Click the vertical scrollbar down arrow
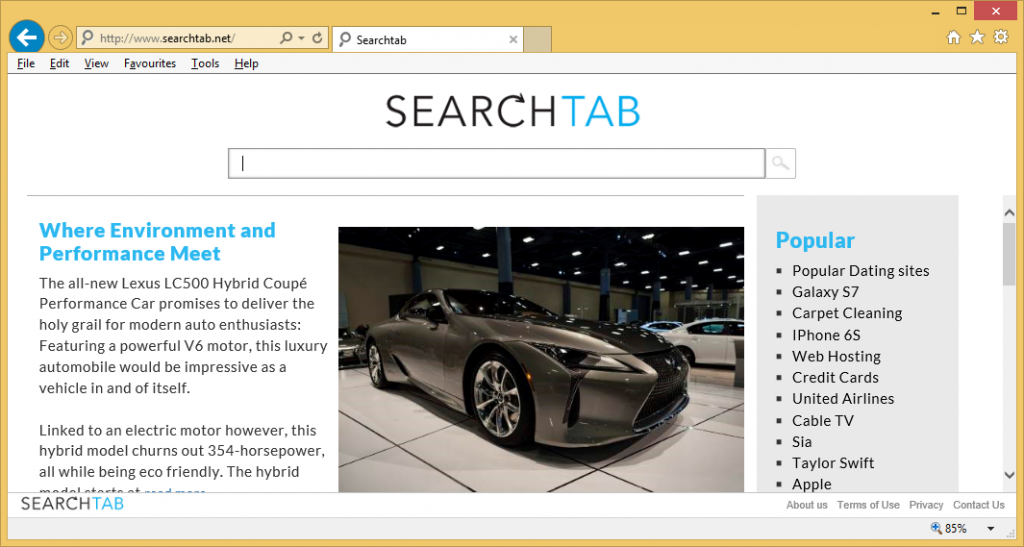1024x547 pixels. 1009,475
